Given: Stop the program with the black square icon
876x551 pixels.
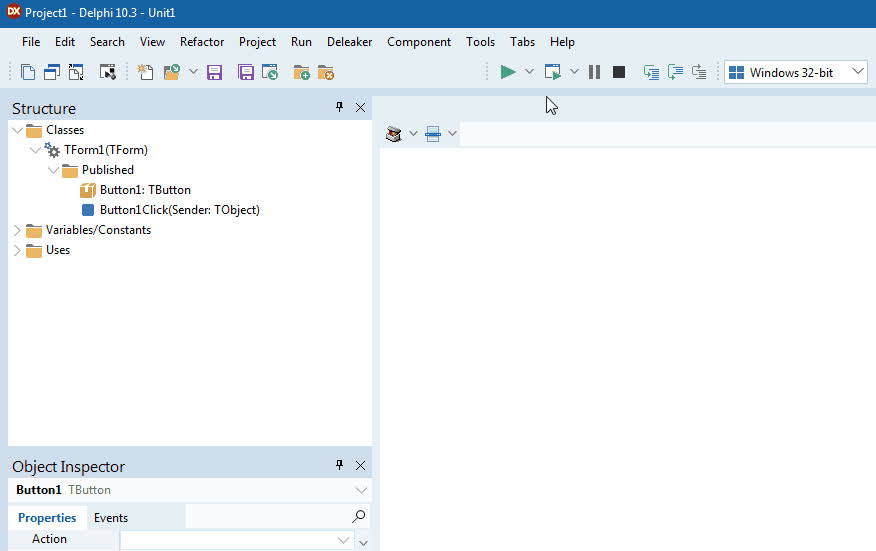Looking at the screenshot, I should tap(619, 72).
